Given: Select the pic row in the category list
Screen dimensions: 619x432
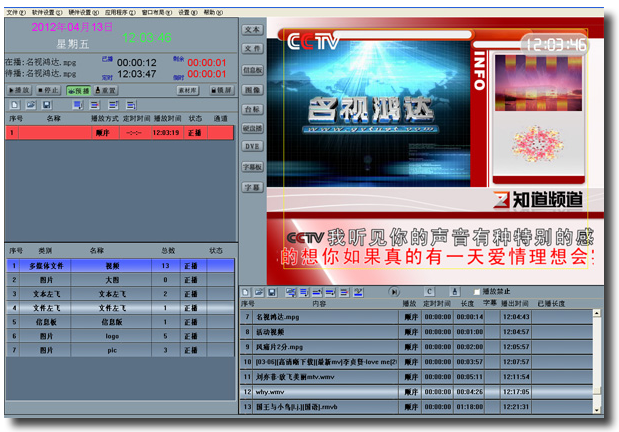Looking at the screenshot, I should click(x=120, y=350).
